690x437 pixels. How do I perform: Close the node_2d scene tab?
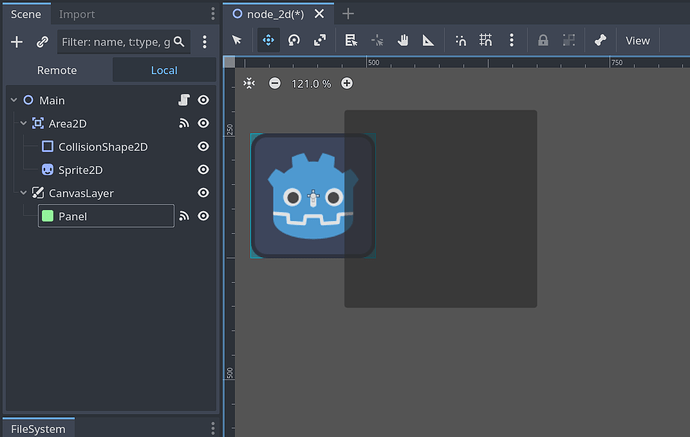[319, 14]
